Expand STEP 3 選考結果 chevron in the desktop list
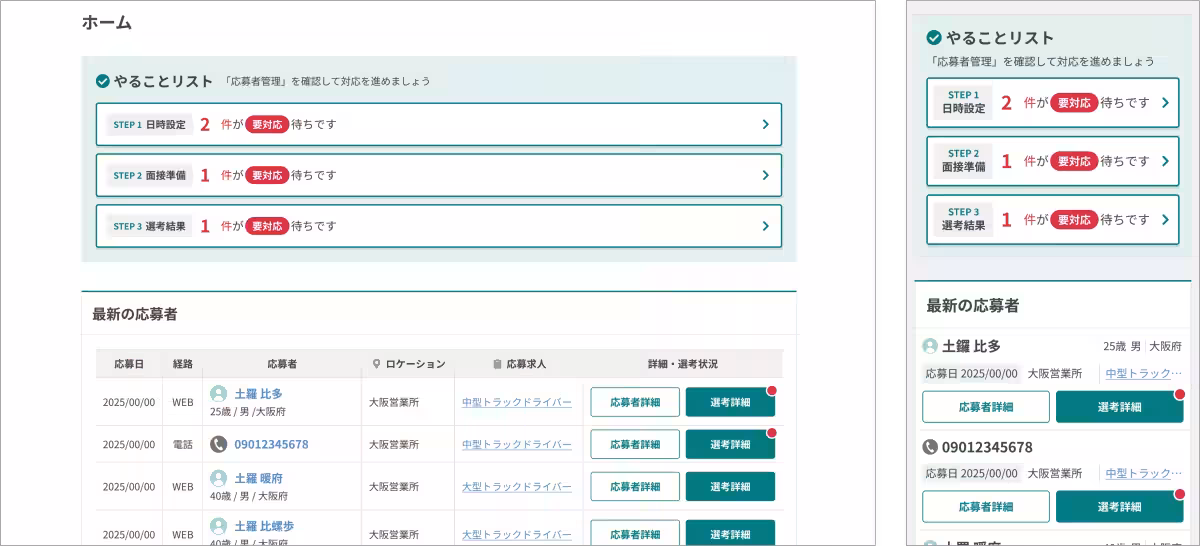1200x546 pixels. [x=765, y=226]
